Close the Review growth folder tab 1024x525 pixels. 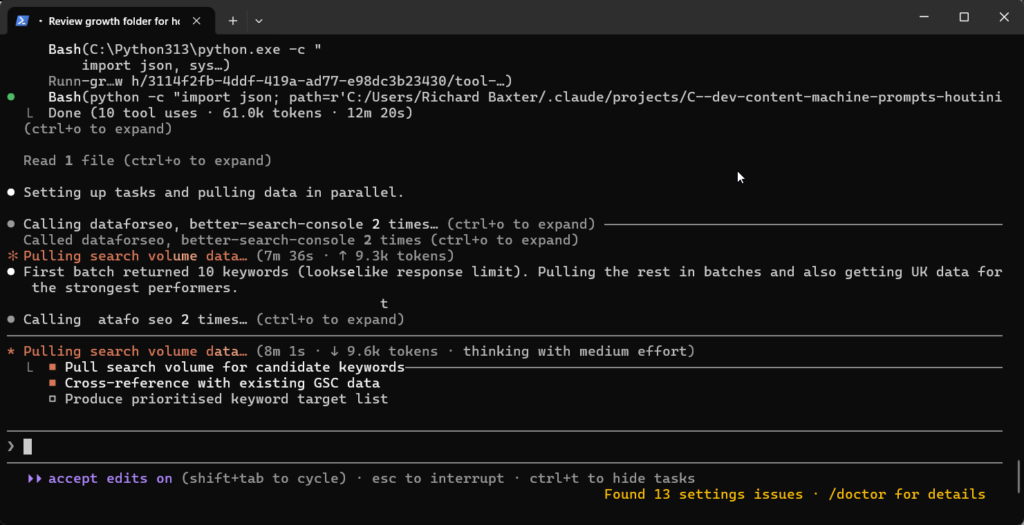196,20
